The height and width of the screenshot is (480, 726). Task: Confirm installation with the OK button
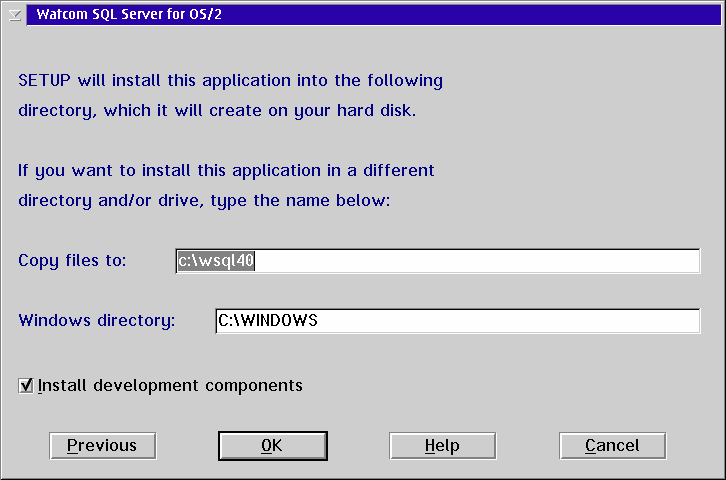click(273, 446)
